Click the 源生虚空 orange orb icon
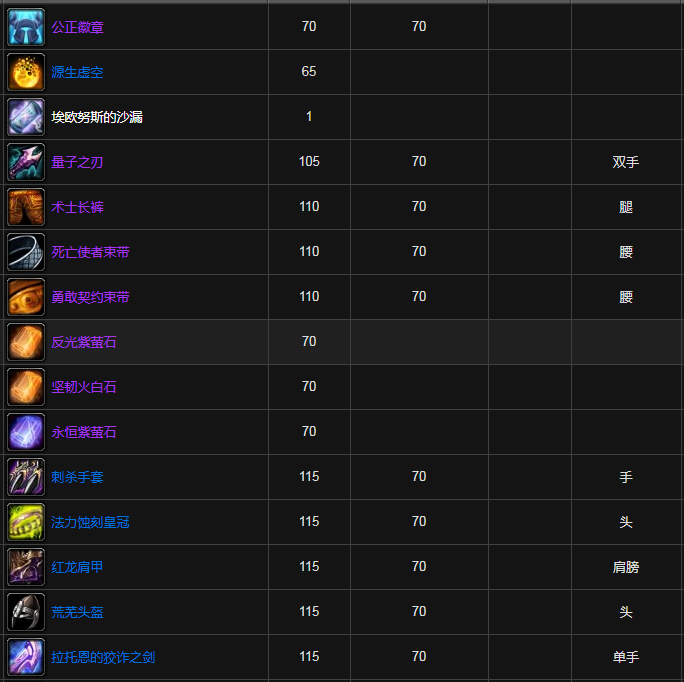 [x=26, y=72]
